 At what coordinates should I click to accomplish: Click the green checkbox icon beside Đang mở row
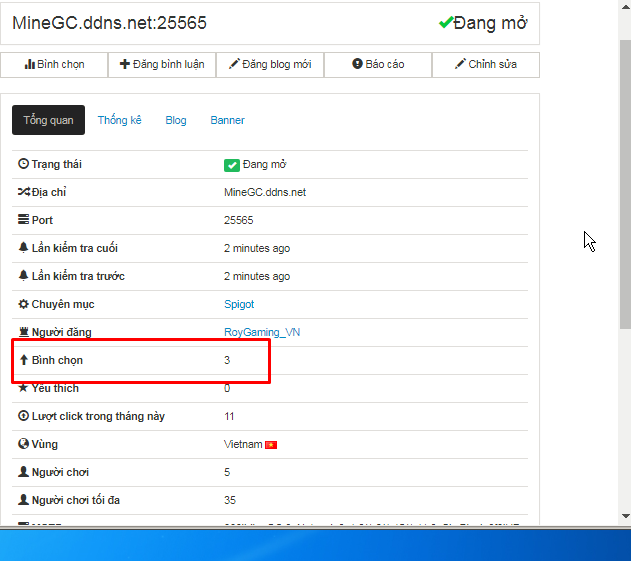(232, 165)
